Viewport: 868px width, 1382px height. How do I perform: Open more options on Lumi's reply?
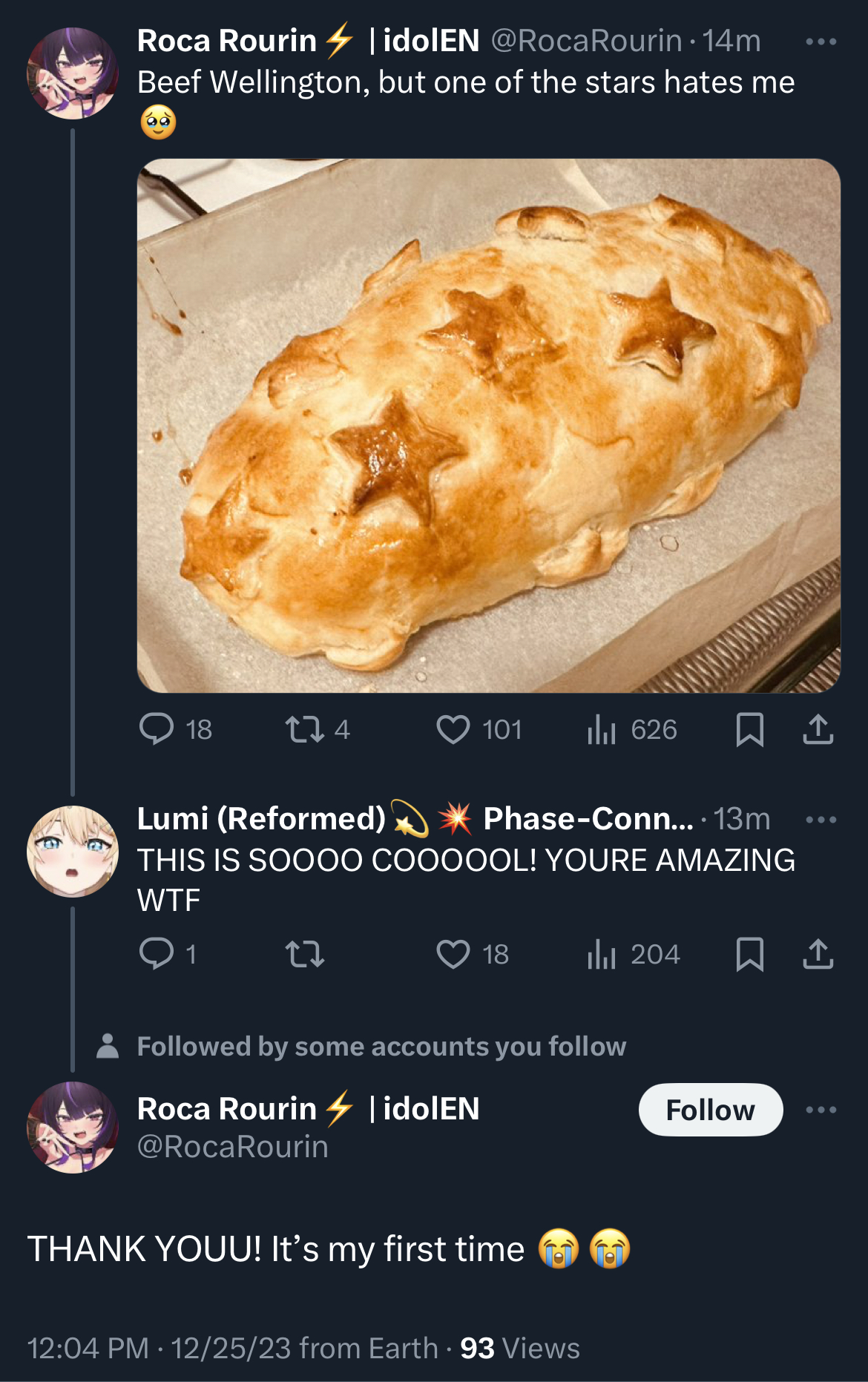coord(821,820)
